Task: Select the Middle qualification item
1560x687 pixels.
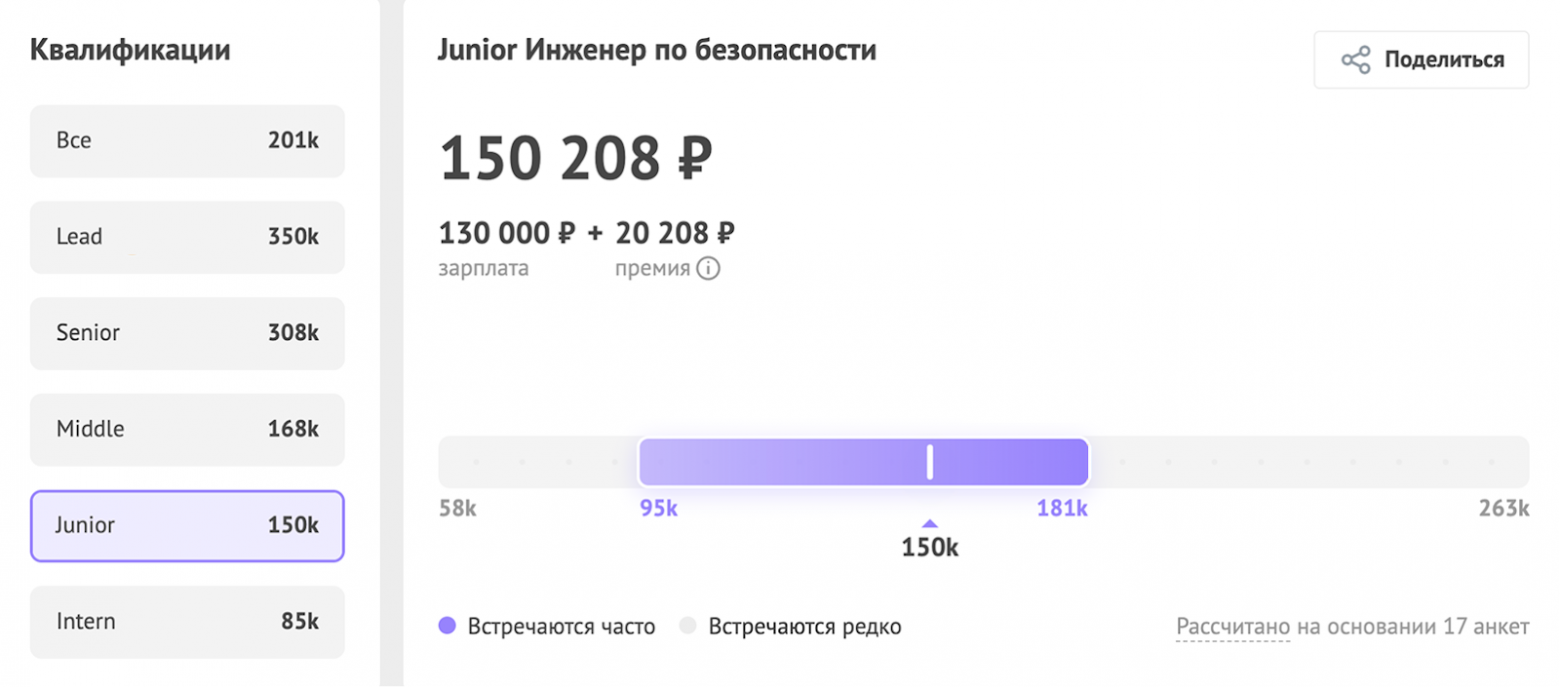Action: (186, 429)
